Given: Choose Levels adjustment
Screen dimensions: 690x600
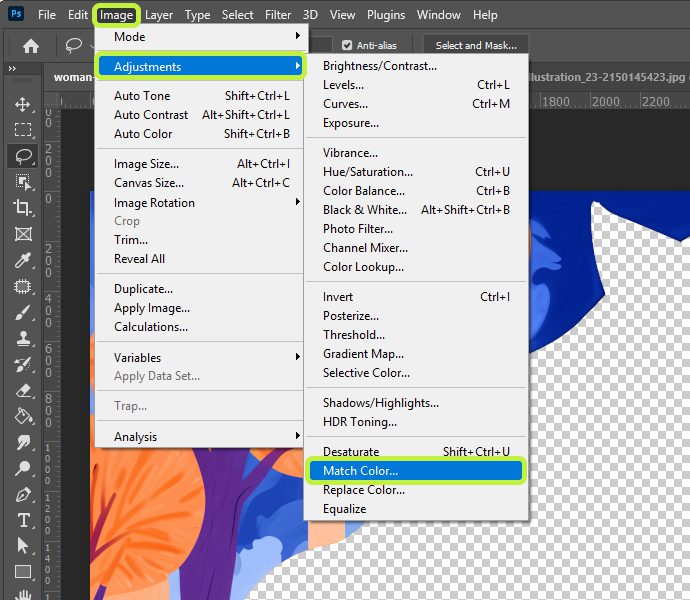Looking at the screenshot, I should tap(416, 85).
